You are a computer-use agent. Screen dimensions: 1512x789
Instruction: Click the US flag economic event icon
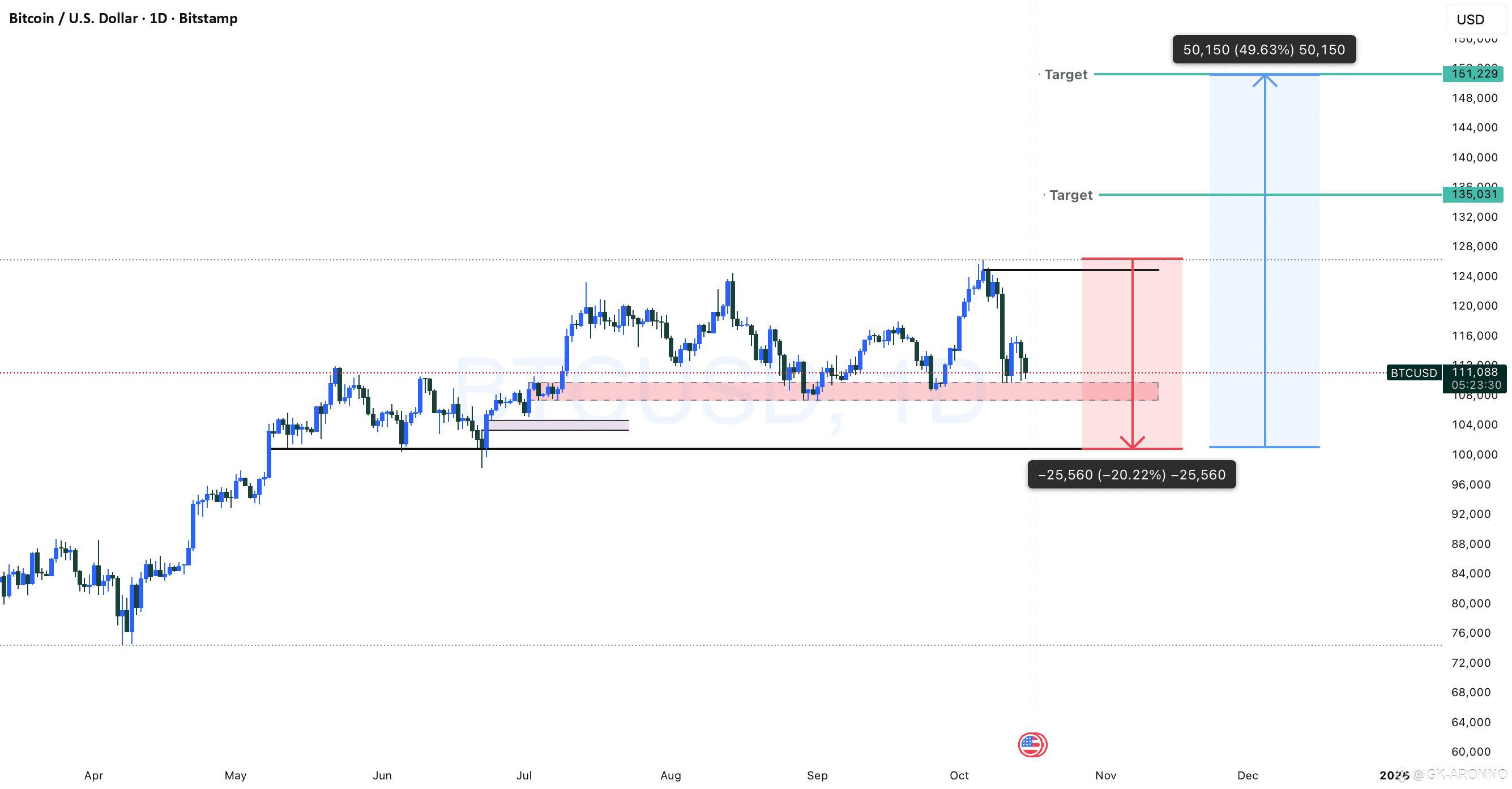click(1032, 745)
